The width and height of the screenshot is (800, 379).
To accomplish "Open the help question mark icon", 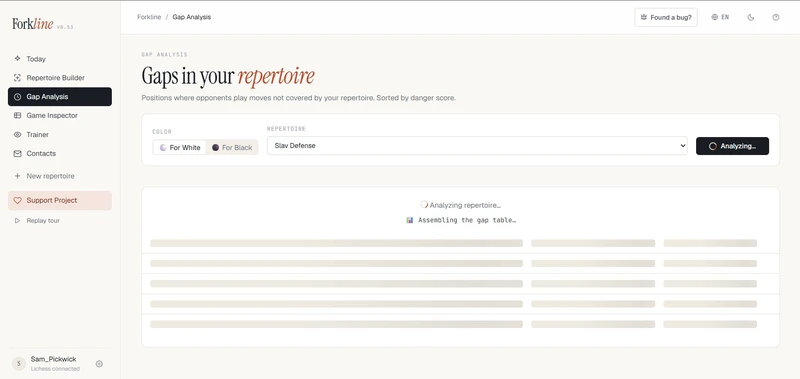I will click(x=776, y=17).
